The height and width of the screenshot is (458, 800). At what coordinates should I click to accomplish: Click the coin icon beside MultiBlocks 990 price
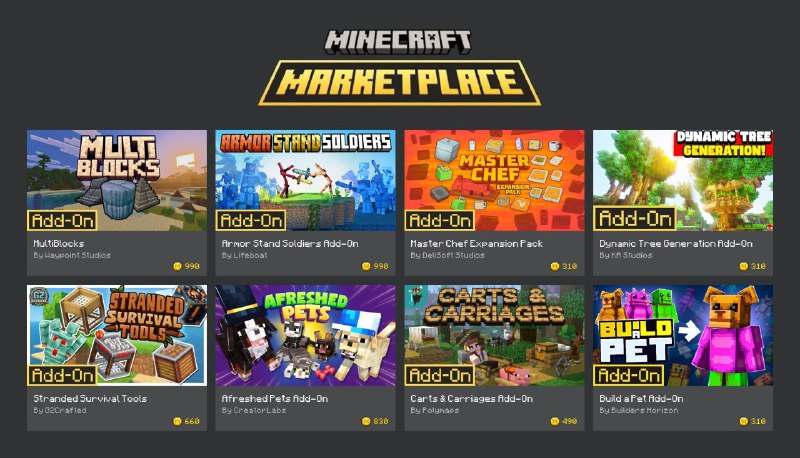click(178, 266)
